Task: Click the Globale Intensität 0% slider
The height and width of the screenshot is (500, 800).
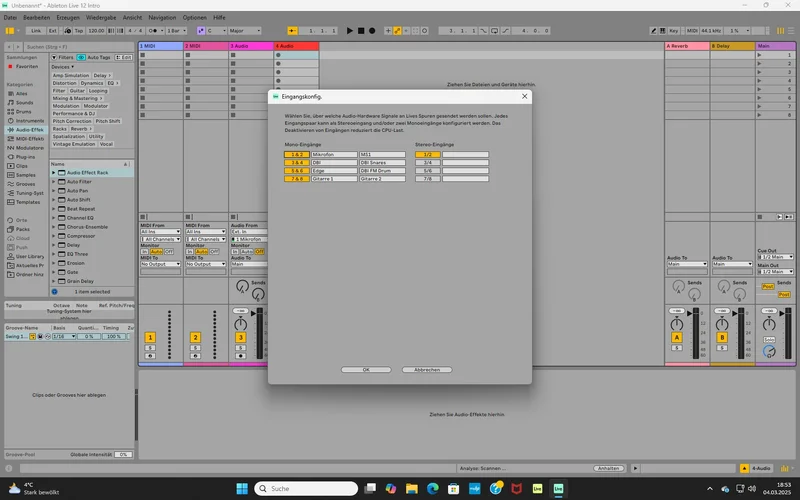Action: tap(123, 455)
